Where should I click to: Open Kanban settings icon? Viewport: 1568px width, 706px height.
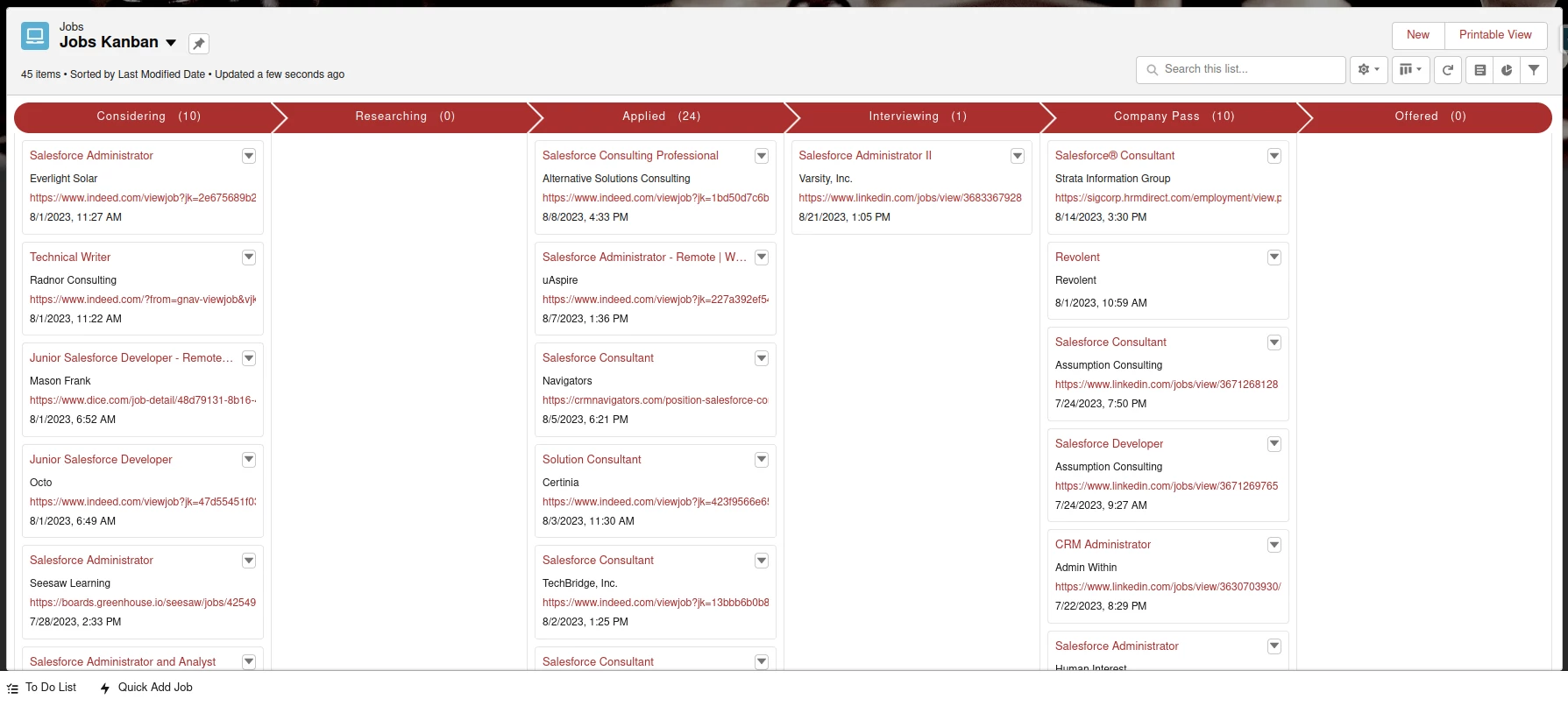pos(1480,69)
